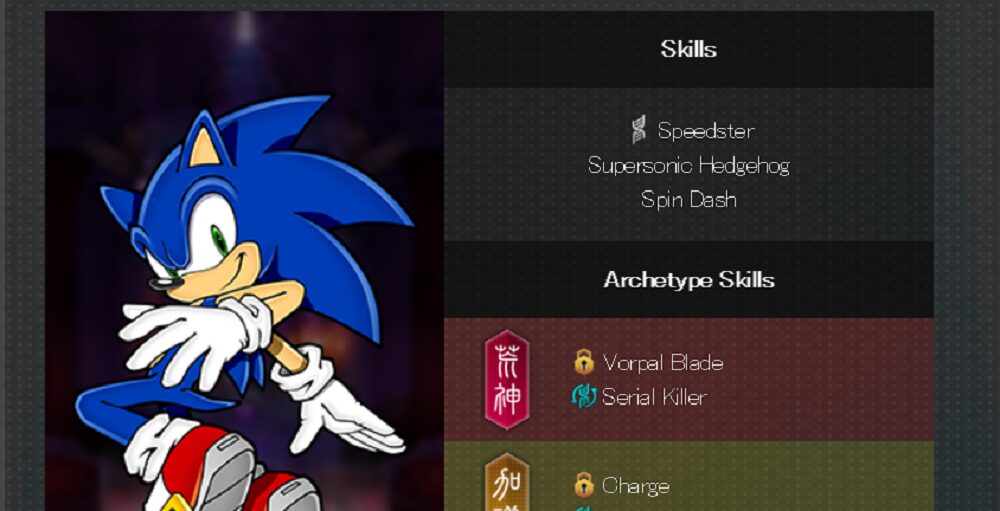Image resolution: width=1000 pixels, height=511 pixels.
Task: View the Serial Killer skill details
Action: tap(654, 397)
